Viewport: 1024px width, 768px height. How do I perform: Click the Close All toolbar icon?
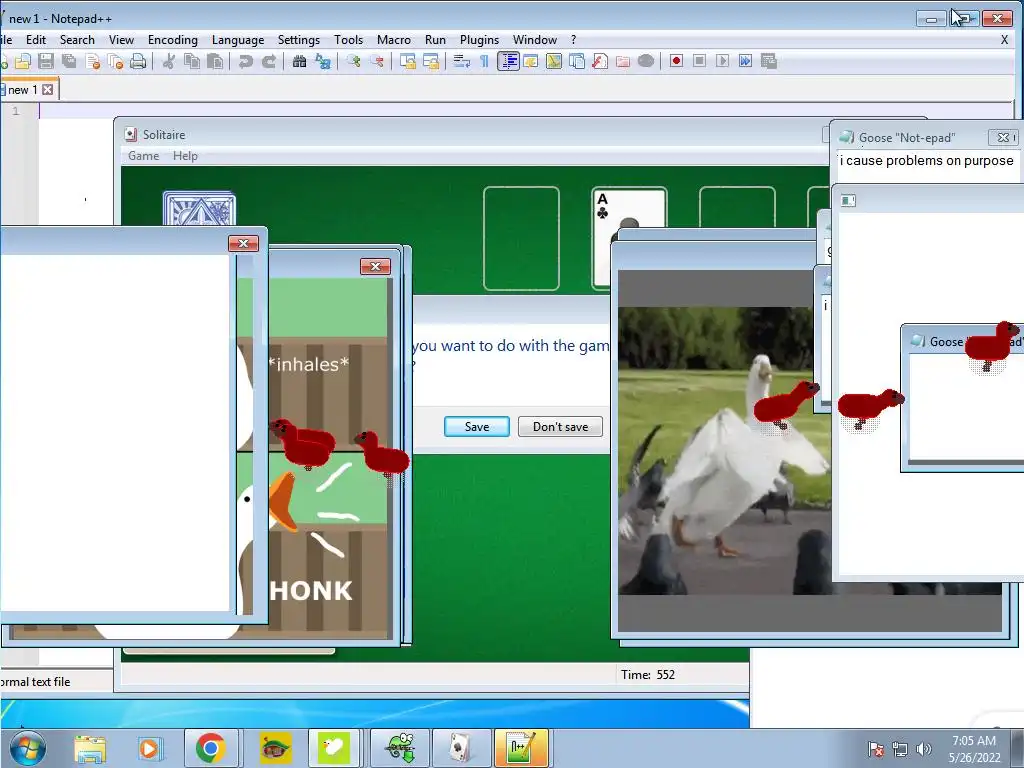(115, 61)
